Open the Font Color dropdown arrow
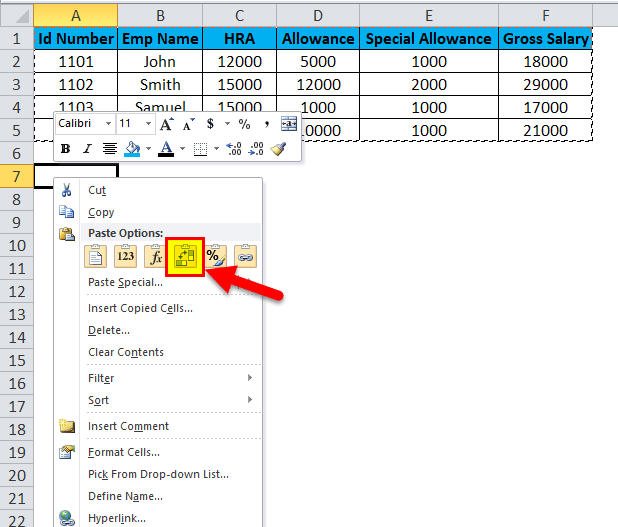The image size is (618, 527). pyautogui.click(x=182, y=149)
